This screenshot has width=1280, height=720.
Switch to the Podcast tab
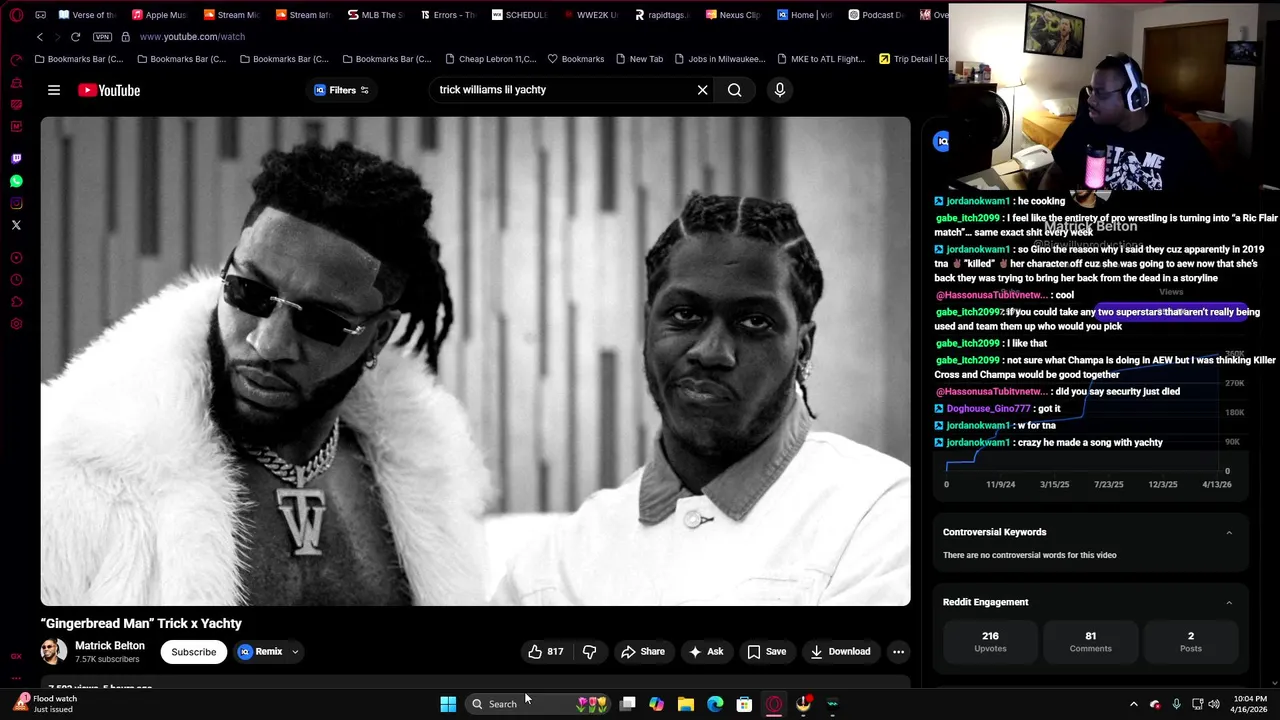pos(879,15)
